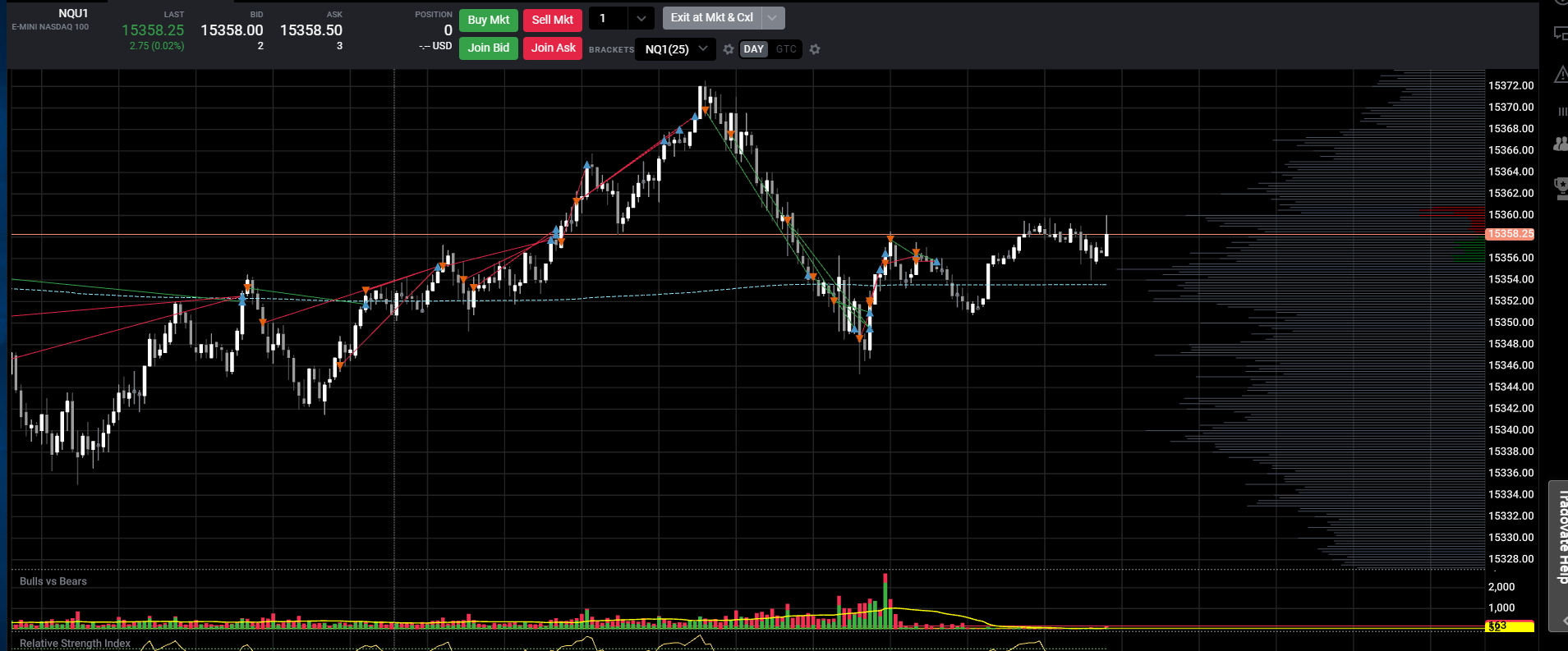This screenshot has height=651, width=1568.
Task: Click the BID price 15358.00
Action: point(232,30)
